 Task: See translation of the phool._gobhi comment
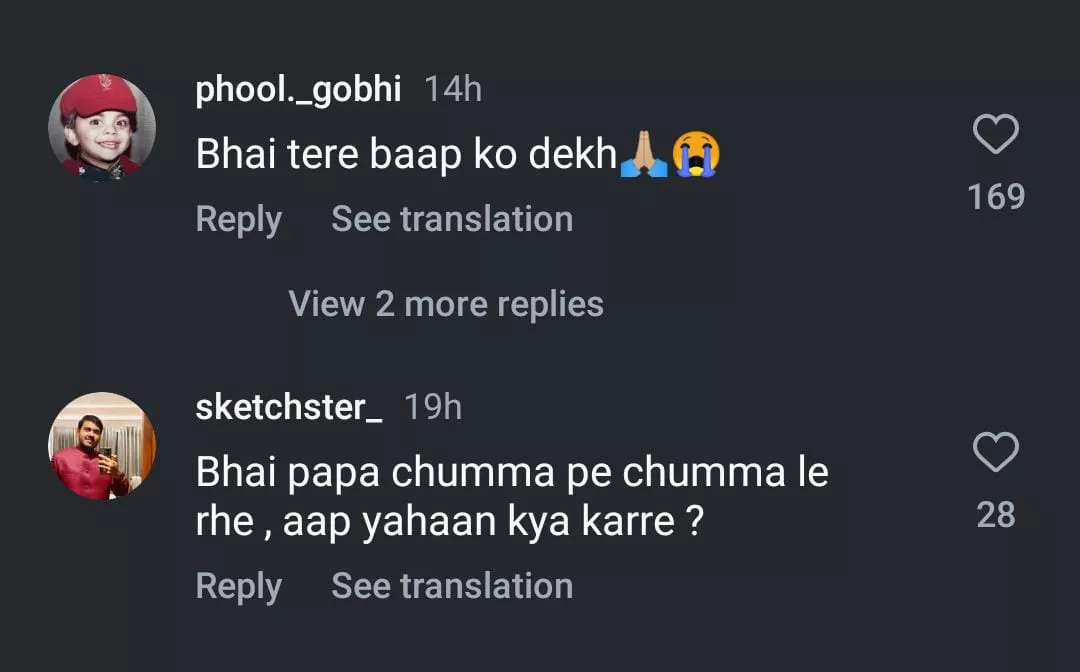[452, 219]
